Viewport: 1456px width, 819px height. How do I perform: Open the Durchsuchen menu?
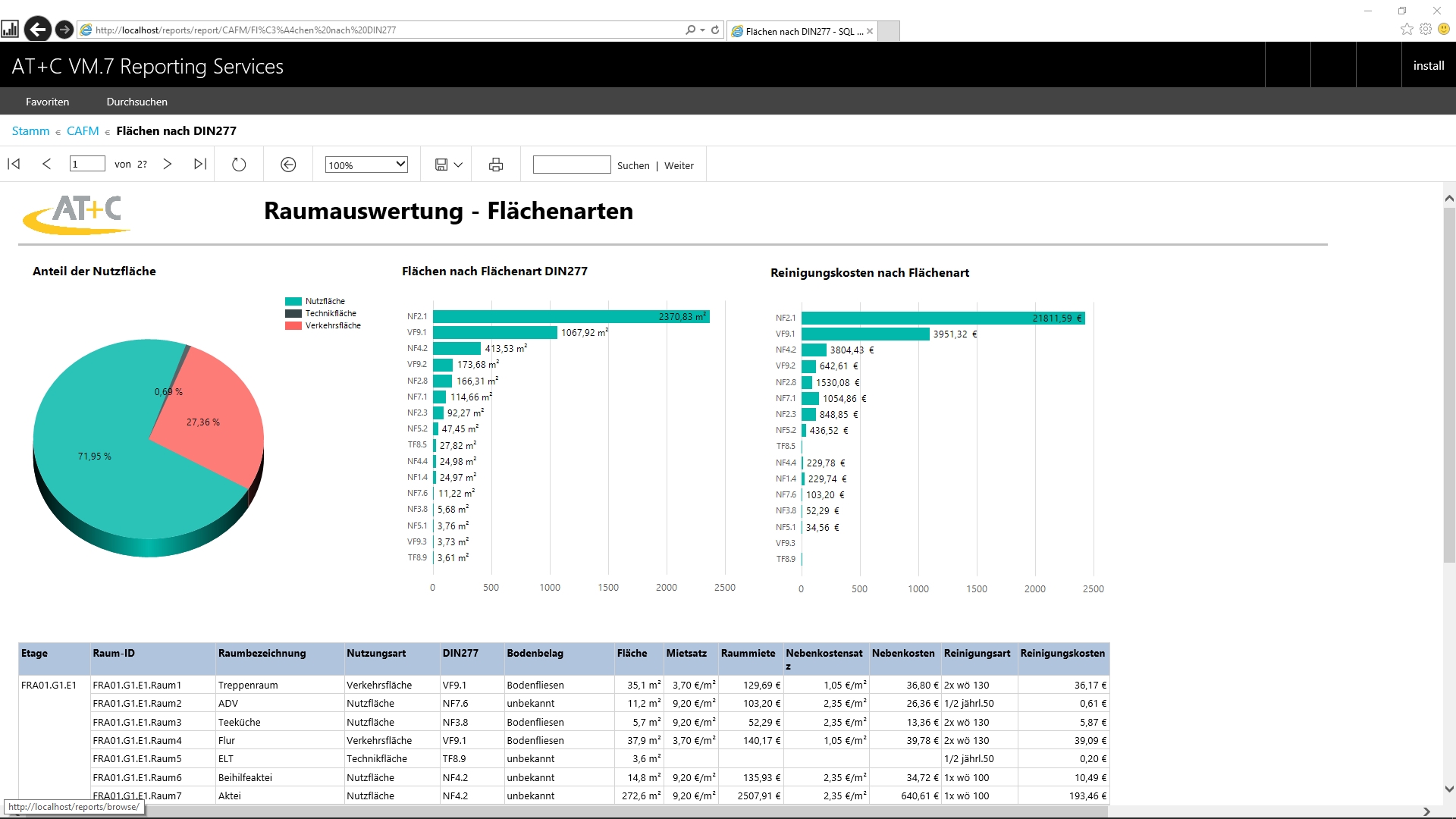point(136,102)
